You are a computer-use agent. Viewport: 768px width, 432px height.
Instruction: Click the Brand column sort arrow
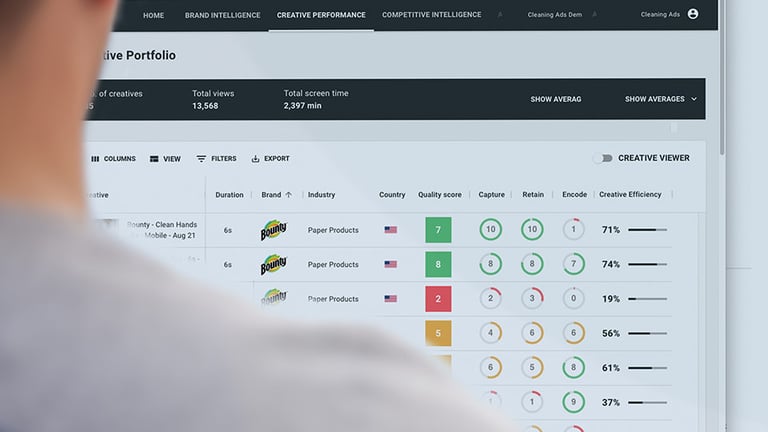[x=288, y=194]
